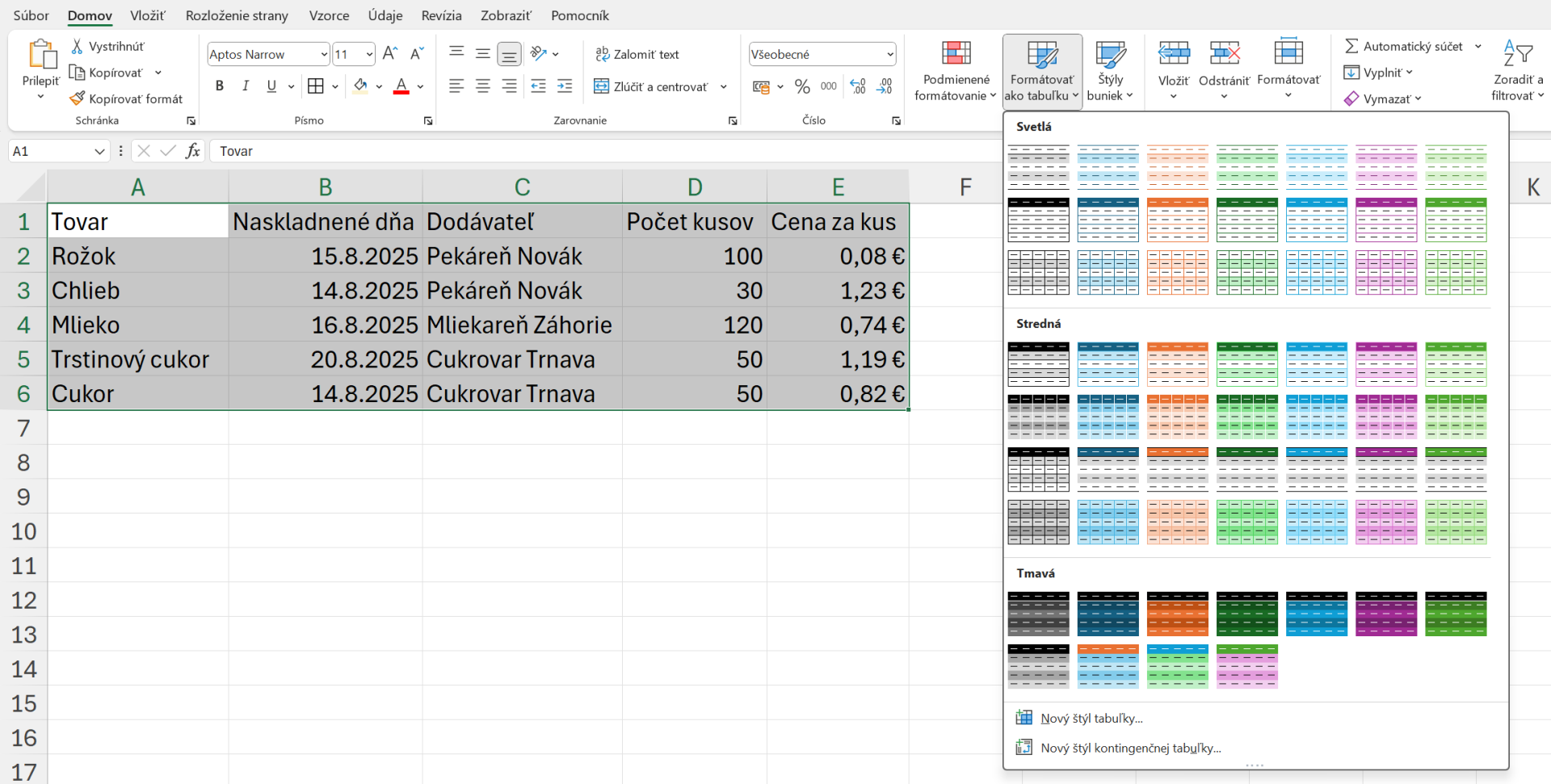Increase font size with larger A icon
1551x784 pixels.
[390, 54]
